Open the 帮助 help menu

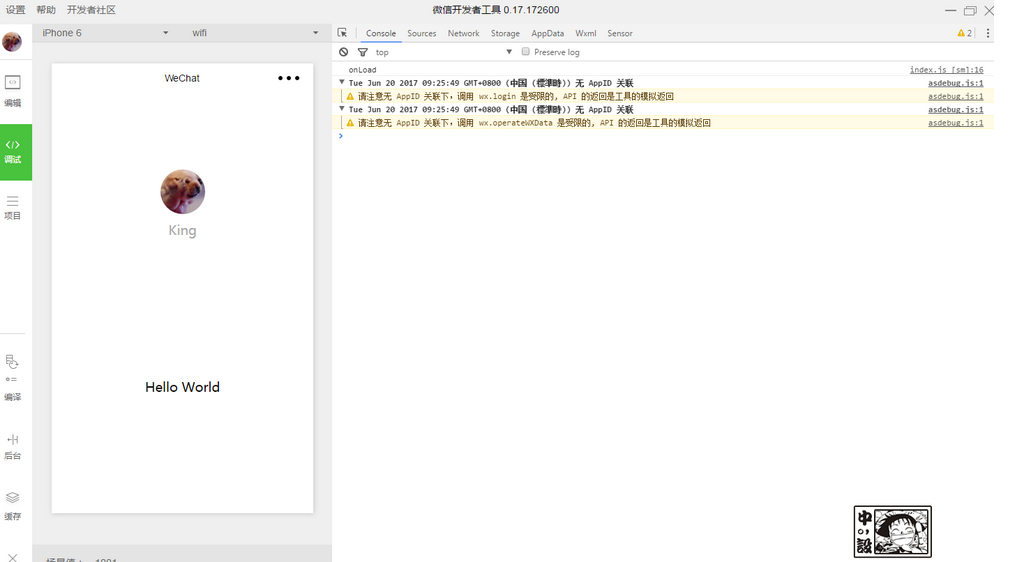click(x=46, y=10)
